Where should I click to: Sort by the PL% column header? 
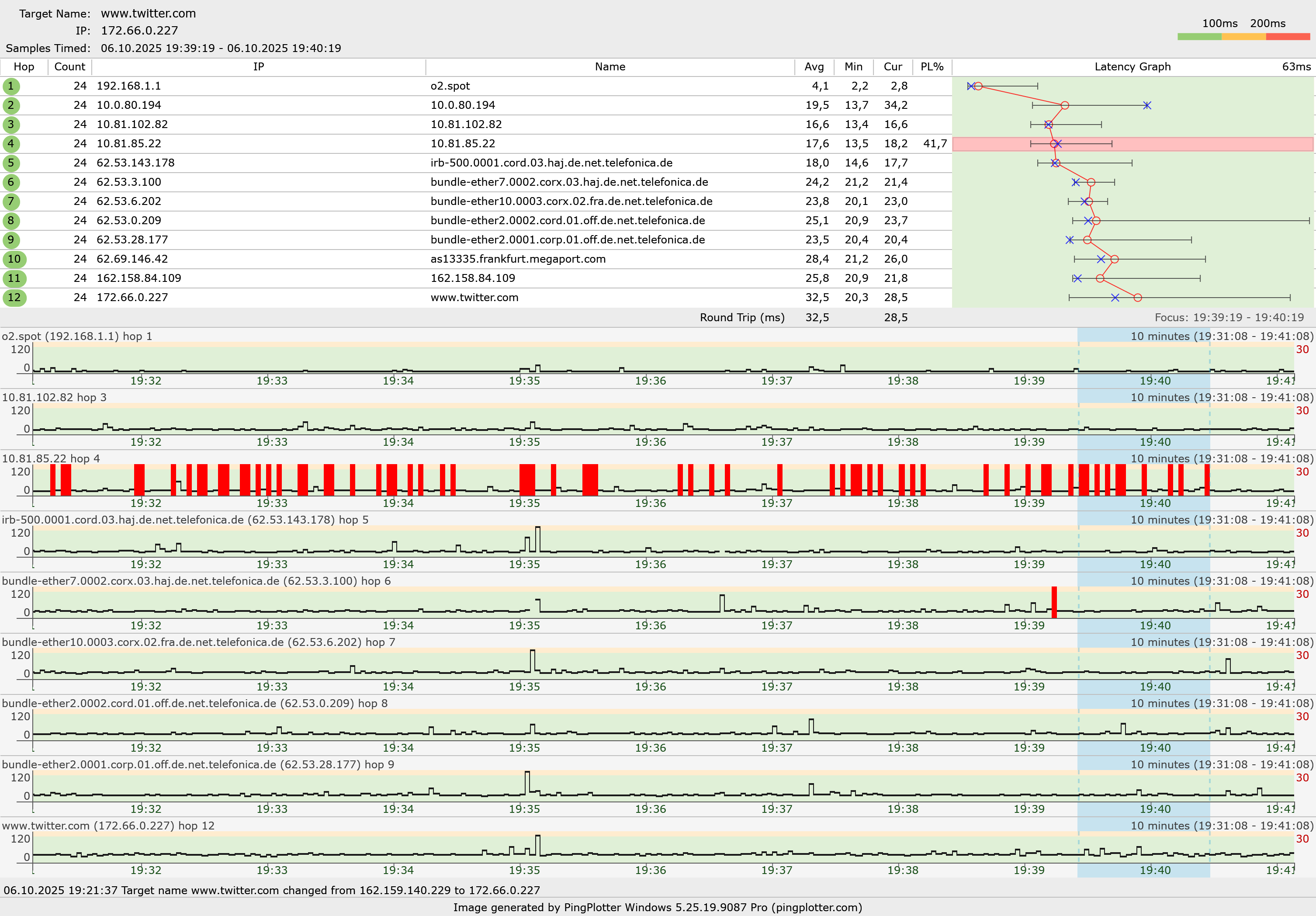pyautogui.click(x=932, y=66)
